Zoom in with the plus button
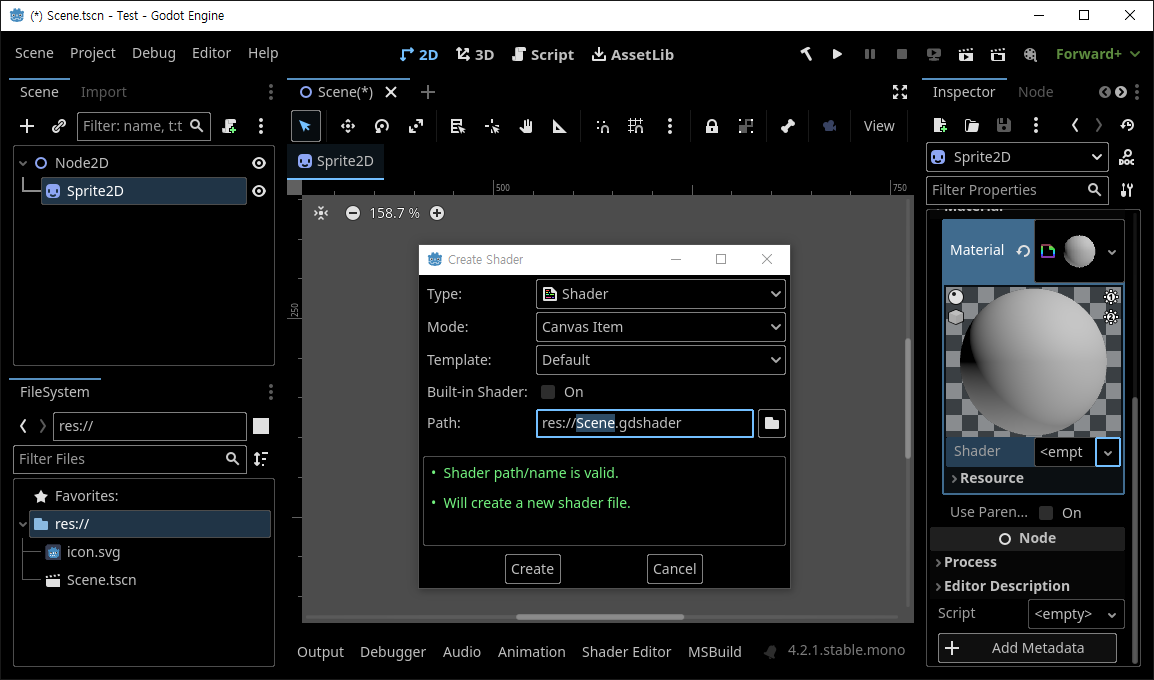This screenshot has width=1154, height=680. point(436,213)
